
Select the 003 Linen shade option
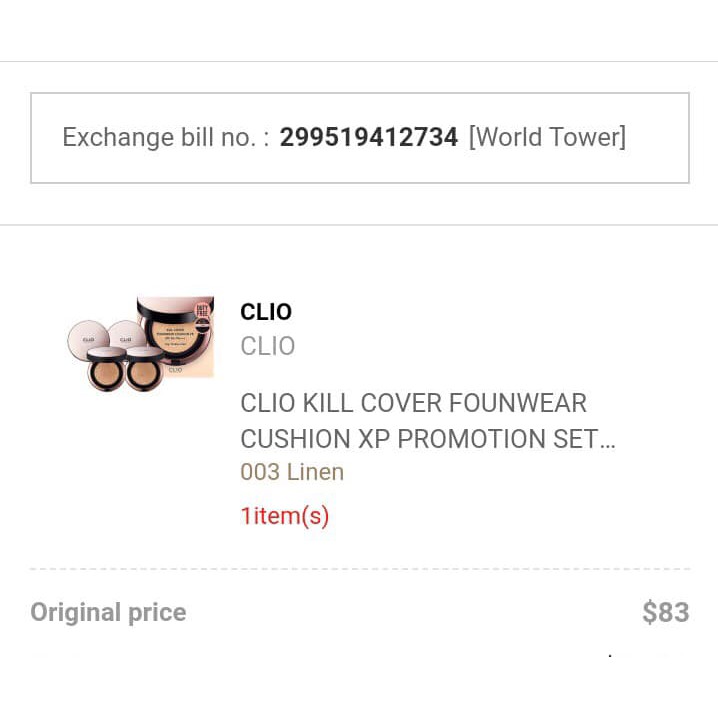pyautogui.click(x=292, y=473)
